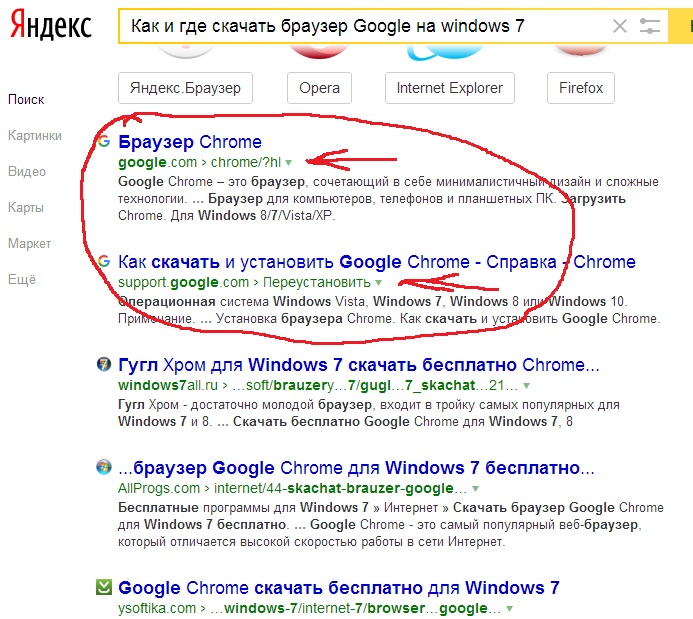
Task: Click the Google favicon beside Как скачать и установить result
Action: click(104, 261)
